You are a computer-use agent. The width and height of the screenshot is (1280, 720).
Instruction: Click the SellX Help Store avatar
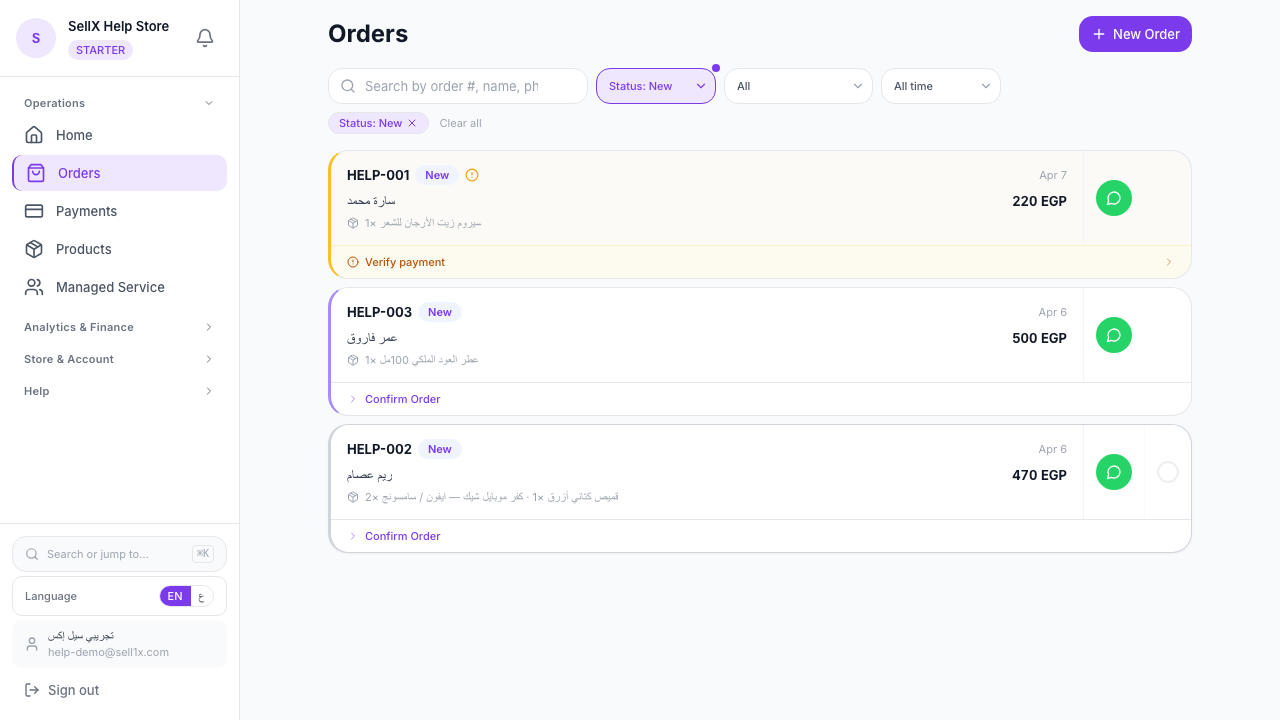pyautogui.click(x=36, y=37)
